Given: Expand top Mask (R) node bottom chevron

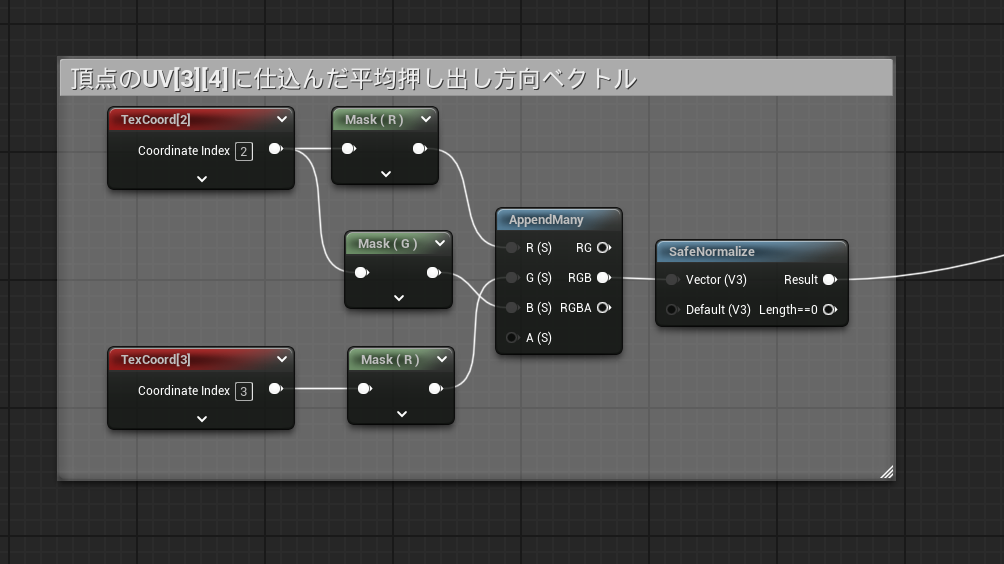Looking at the screenshot, I should [x=385, y=174].
